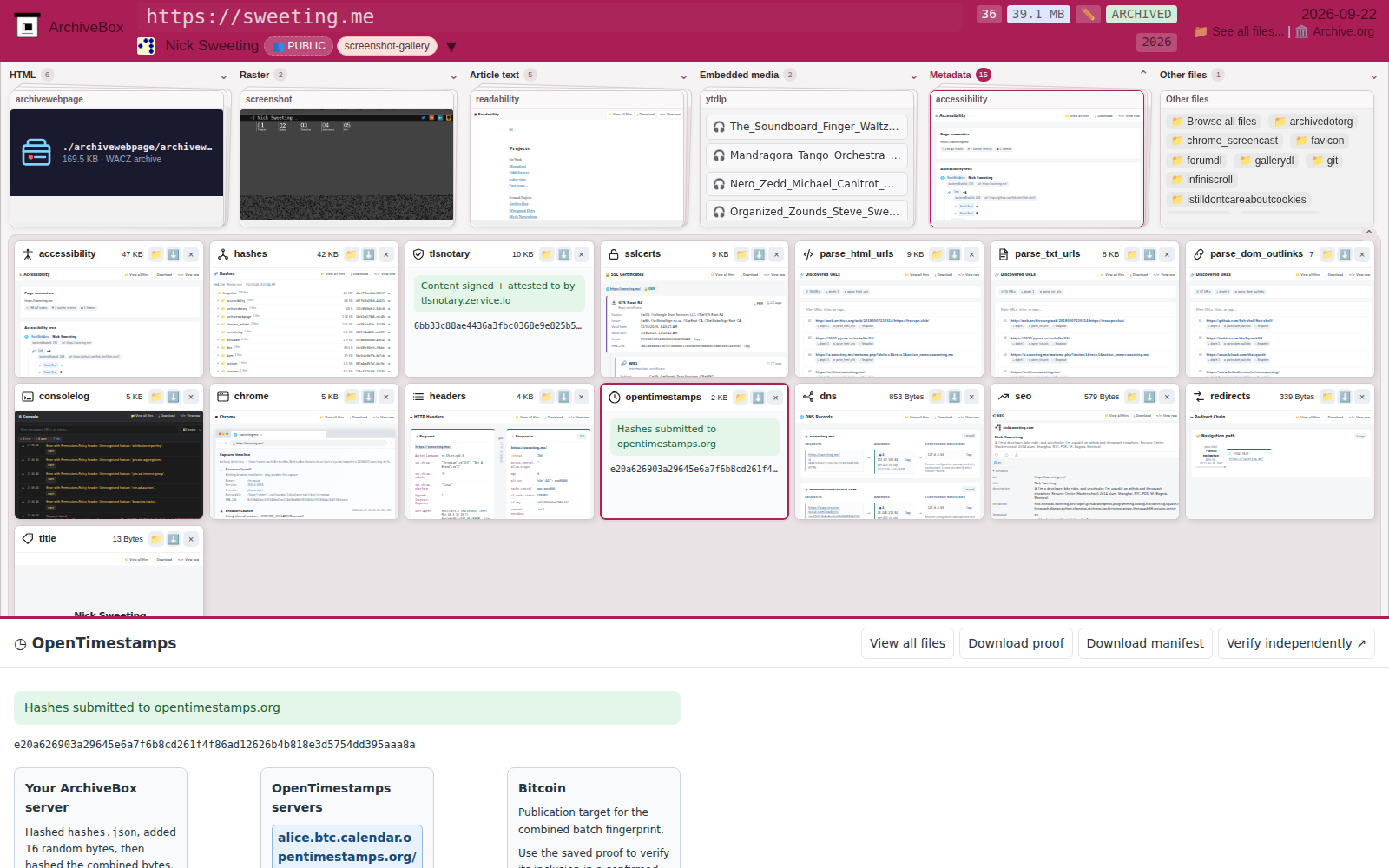Close the parse_txt_urls card

pos(1168,254)
